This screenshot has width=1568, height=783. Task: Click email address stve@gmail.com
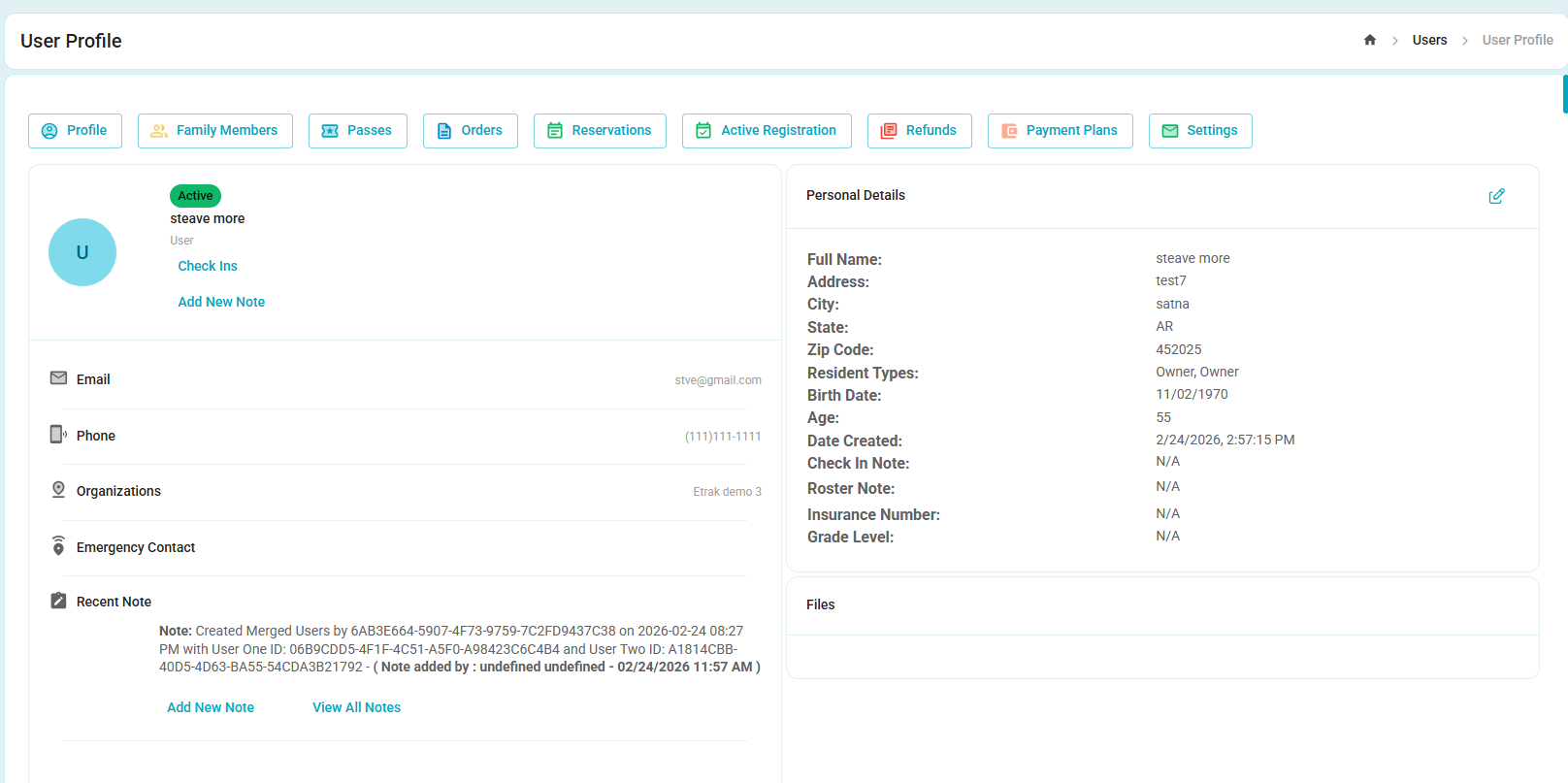pos(718,380)
